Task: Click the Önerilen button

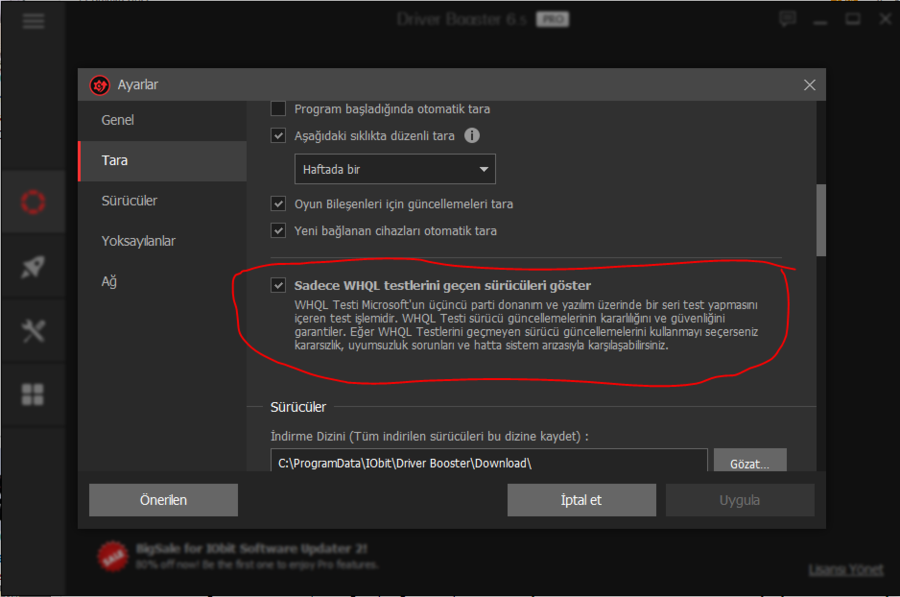Action: coord(164,500)
